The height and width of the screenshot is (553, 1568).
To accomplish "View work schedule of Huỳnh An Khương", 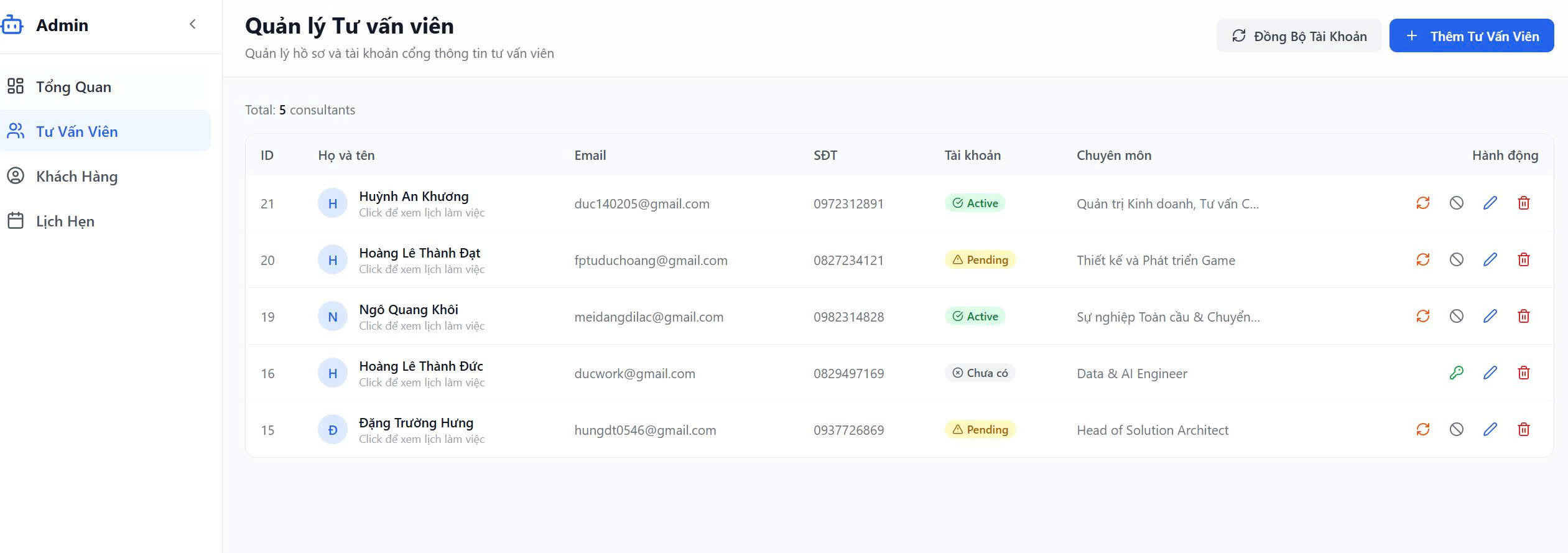I will [421, 213].
